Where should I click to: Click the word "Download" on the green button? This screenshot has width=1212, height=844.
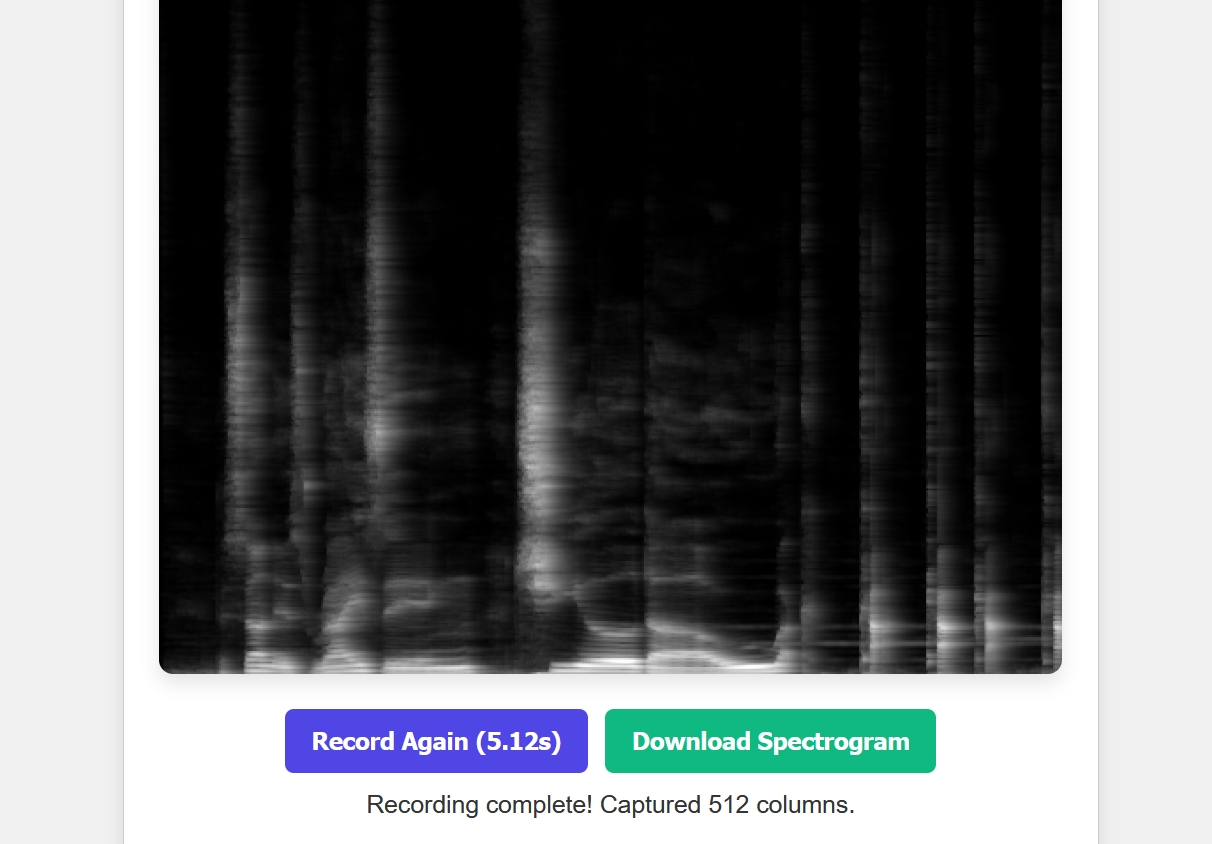click(x=691, y=741)
